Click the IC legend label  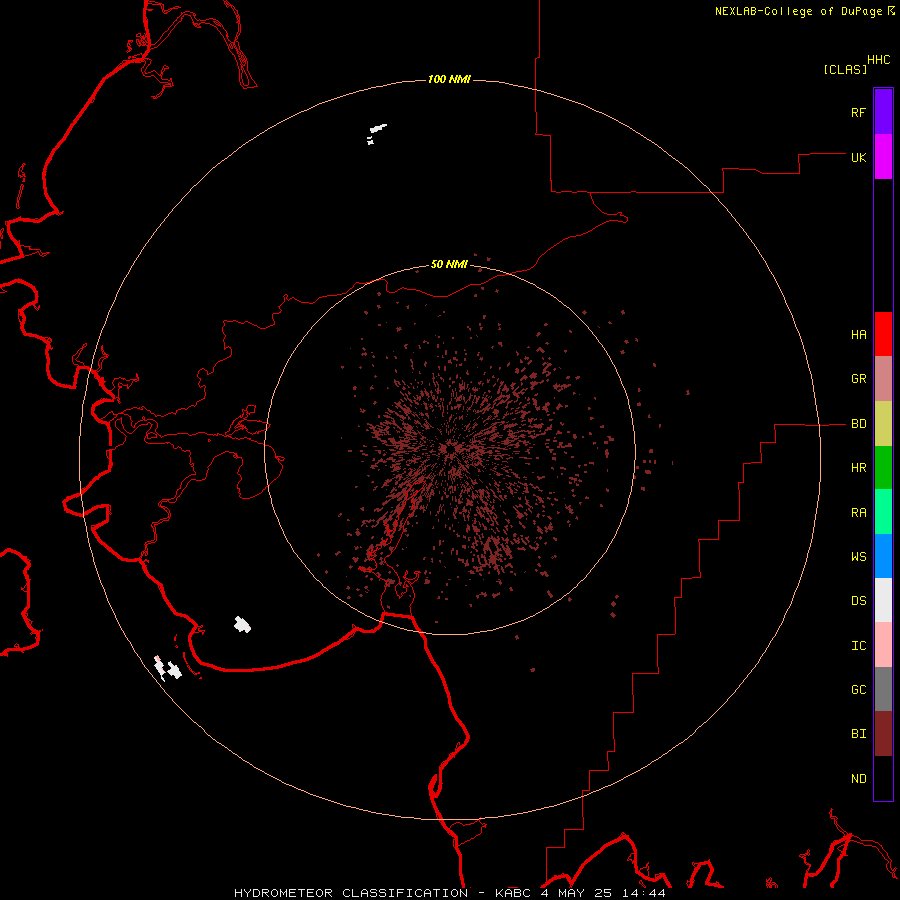(x=858, y=645)
